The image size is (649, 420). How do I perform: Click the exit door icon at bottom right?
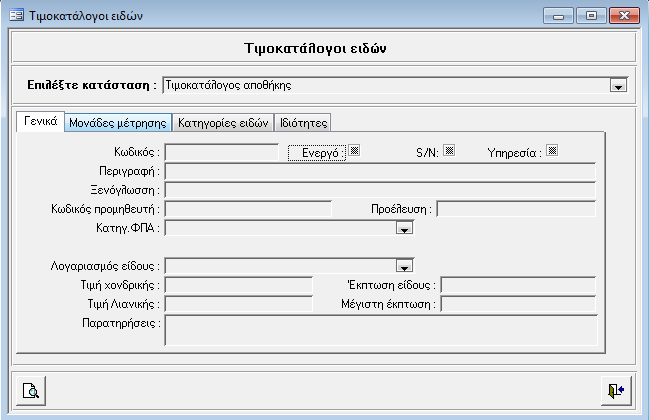(x=616, y=390)
